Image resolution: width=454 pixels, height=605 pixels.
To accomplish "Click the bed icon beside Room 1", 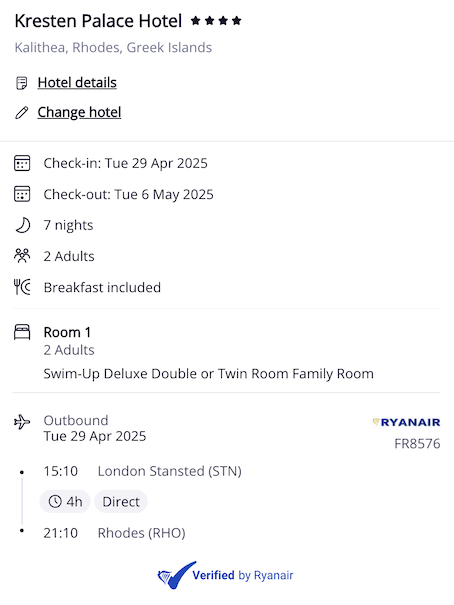I will coord(22,332).
